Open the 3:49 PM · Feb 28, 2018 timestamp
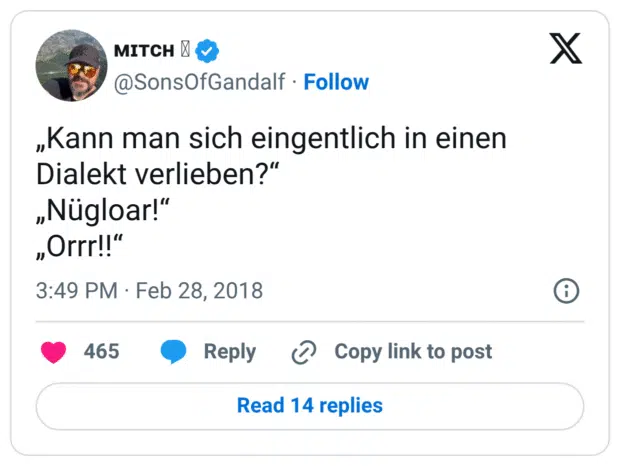 (x=149, y=291)
